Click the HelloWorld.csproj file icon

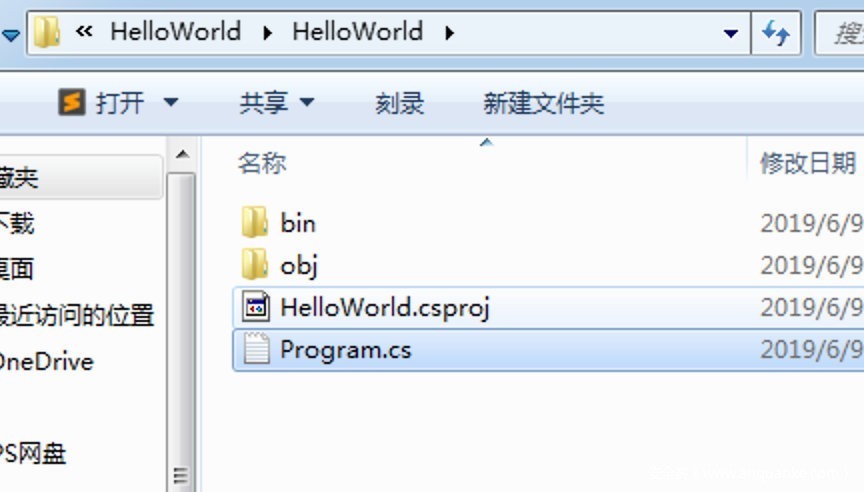(x=256, y=307)
